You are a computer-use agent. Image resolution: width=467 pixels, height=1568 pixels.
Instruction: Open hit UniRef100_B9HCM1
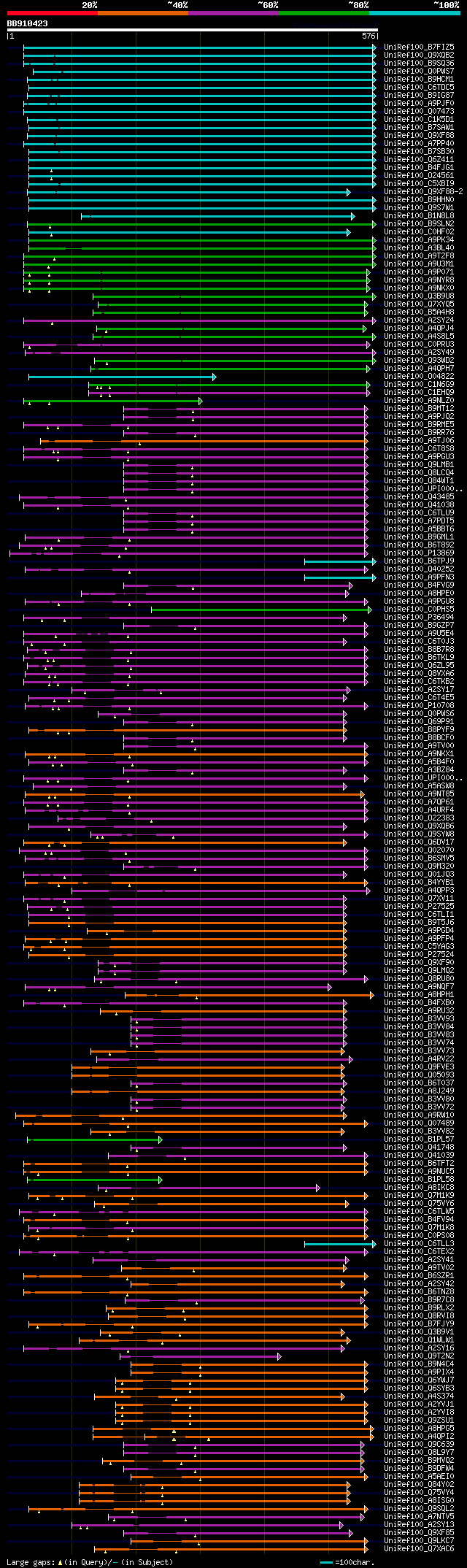tap(419, 79)
